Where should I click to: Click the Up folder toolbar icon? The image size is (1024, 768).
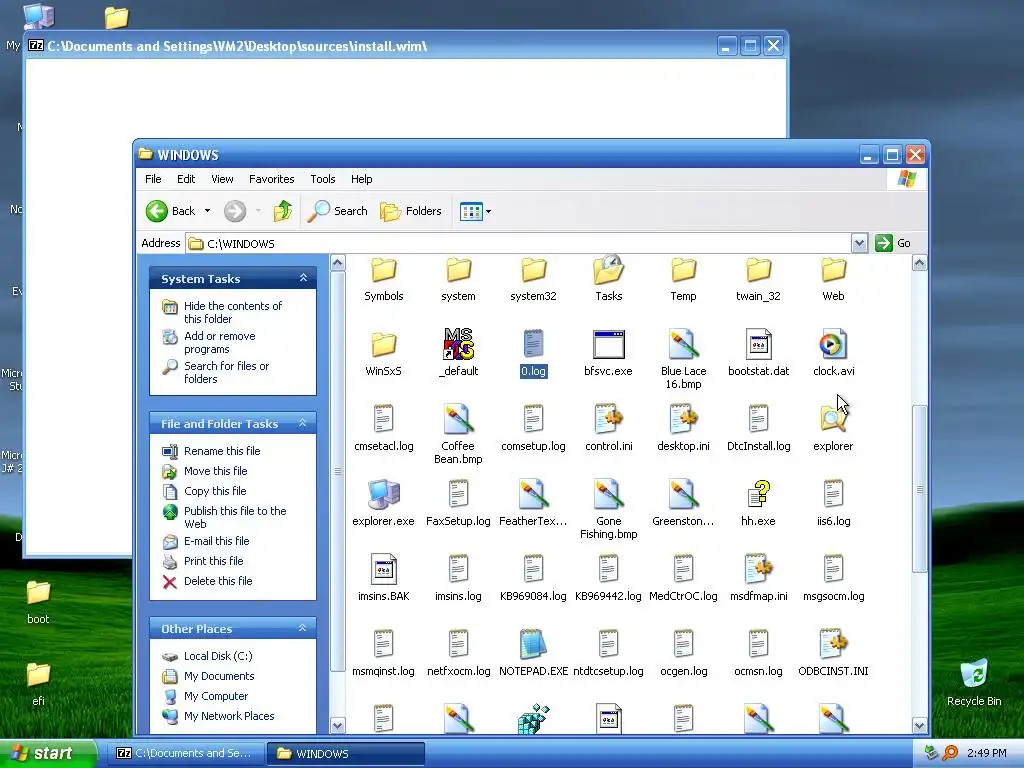283,211
